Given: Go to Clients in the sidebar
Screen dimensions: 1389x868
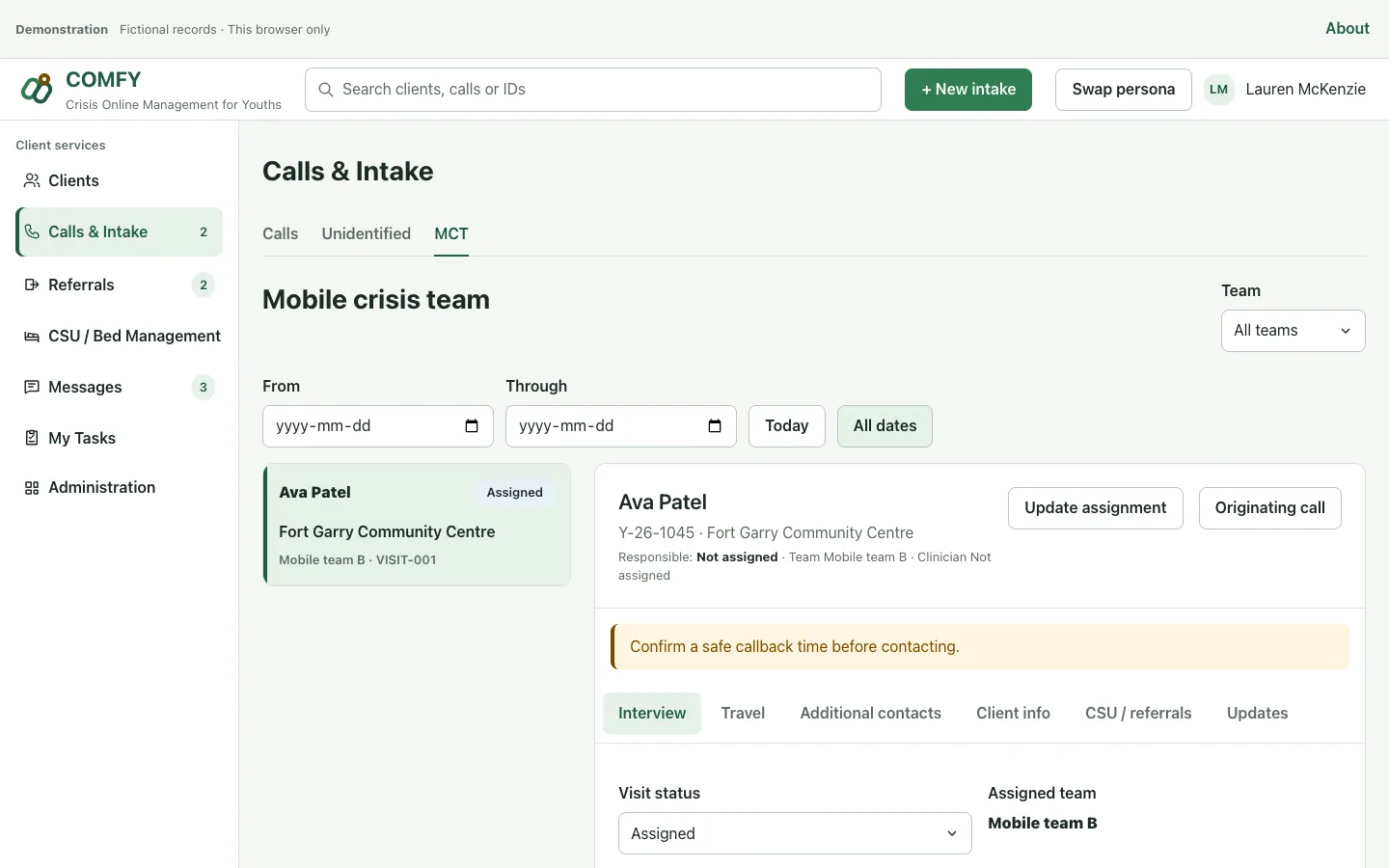Looking at the screenshot, I should 119,180.
